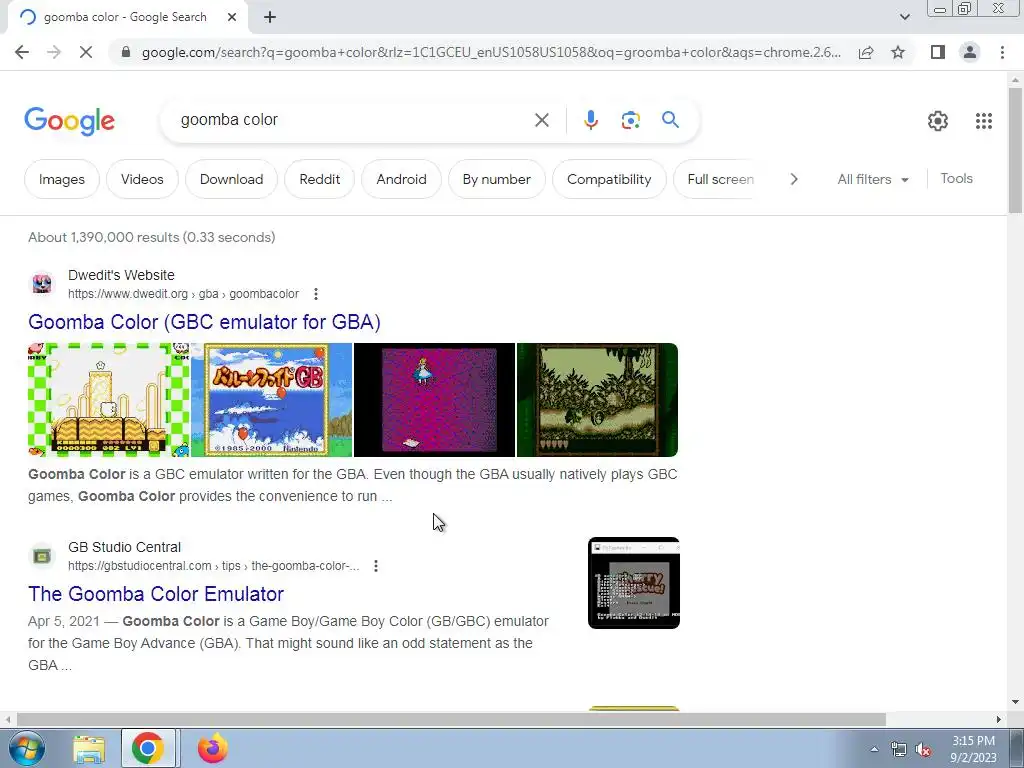
Task: Click the GB Studio Central site name
Action: [124, 547]
